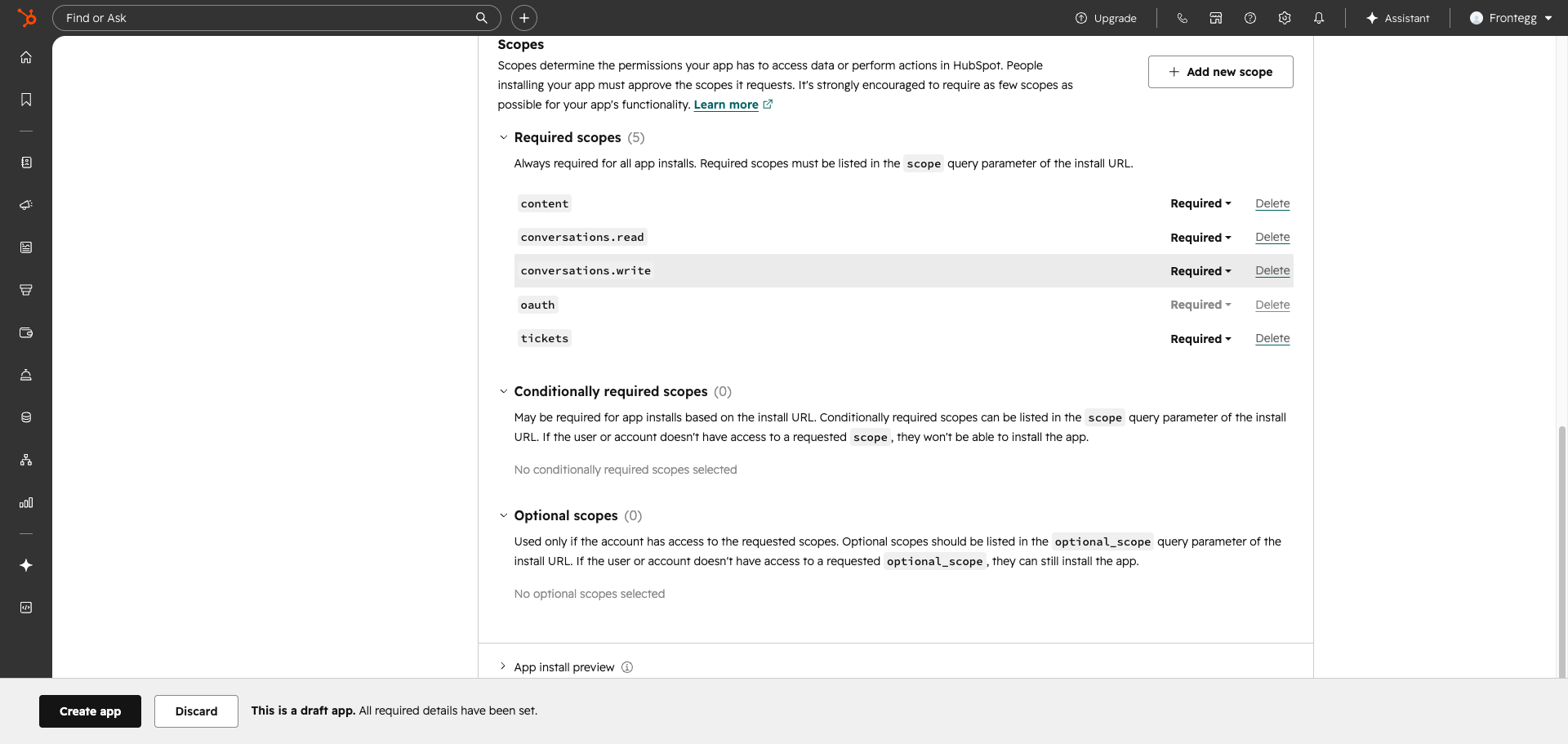Click external link icon after Learn more
This screenshot has width=1568, height=744.
[x=768, y=105]
